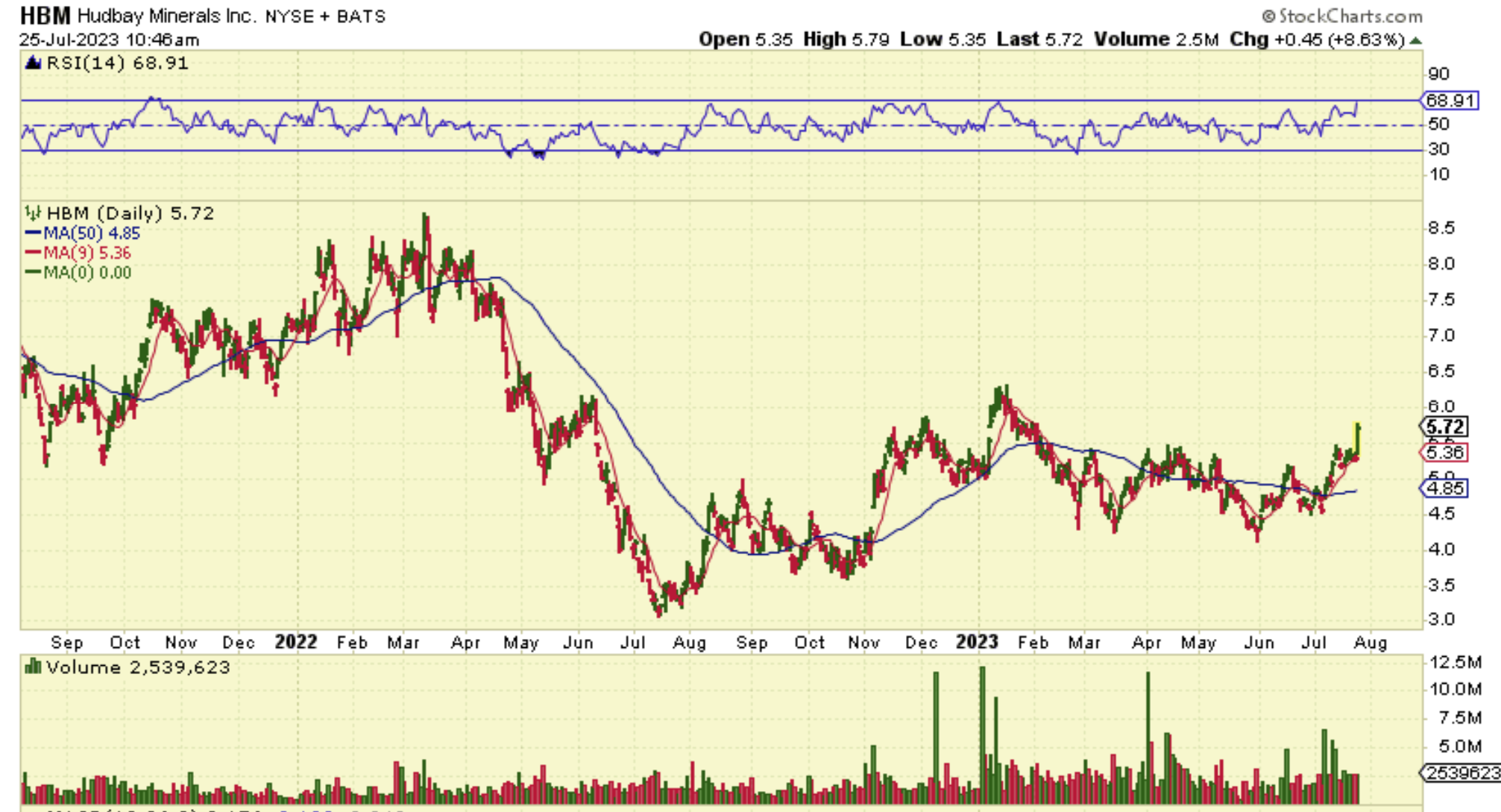Click the StockCharts.com copyright logo
This screenshot has width=1501, height=812.
pos(1341,16)
